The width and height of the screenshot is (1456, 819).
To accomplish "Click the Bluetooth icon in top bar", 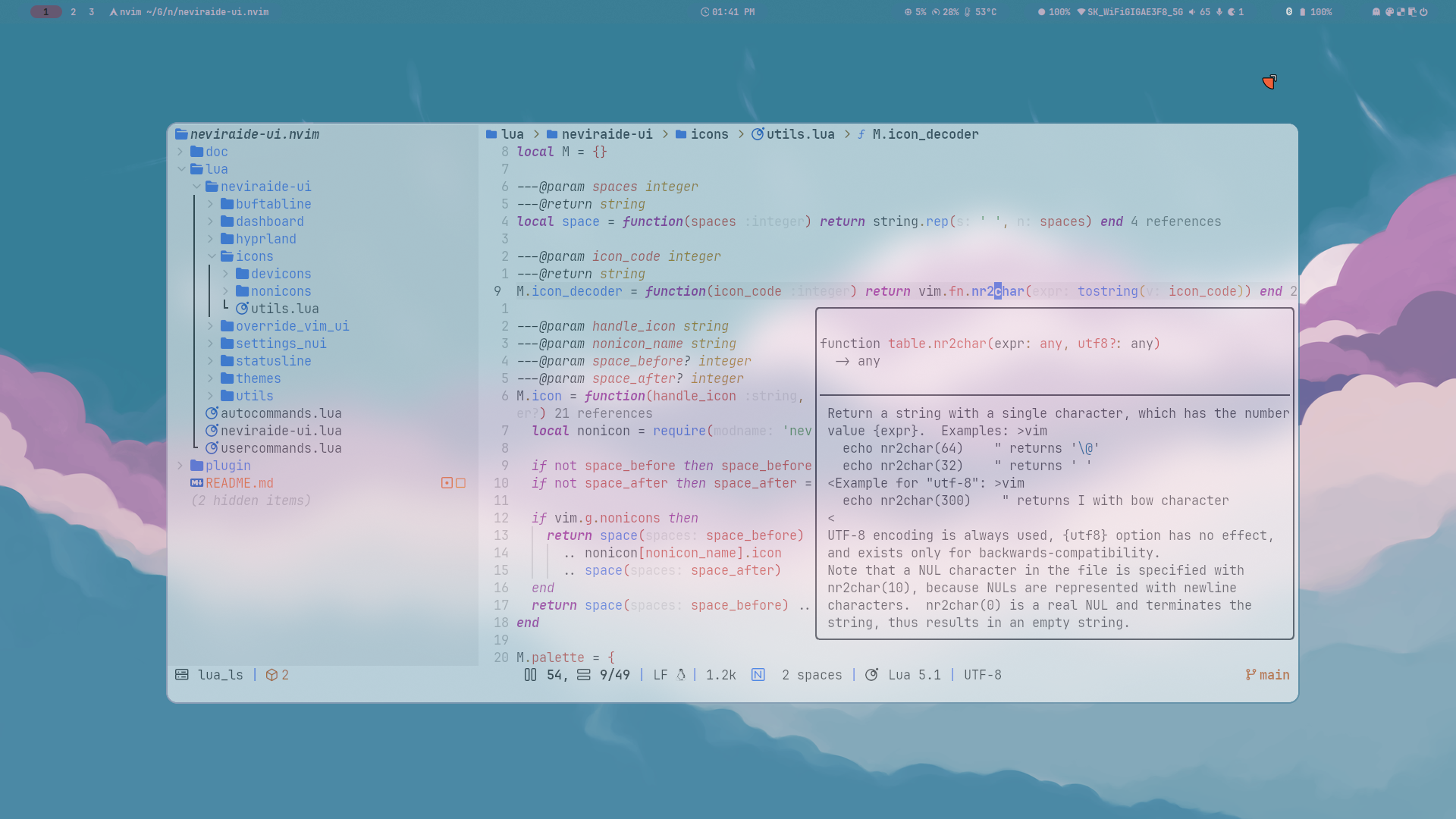I will (x=1288, y=12).
